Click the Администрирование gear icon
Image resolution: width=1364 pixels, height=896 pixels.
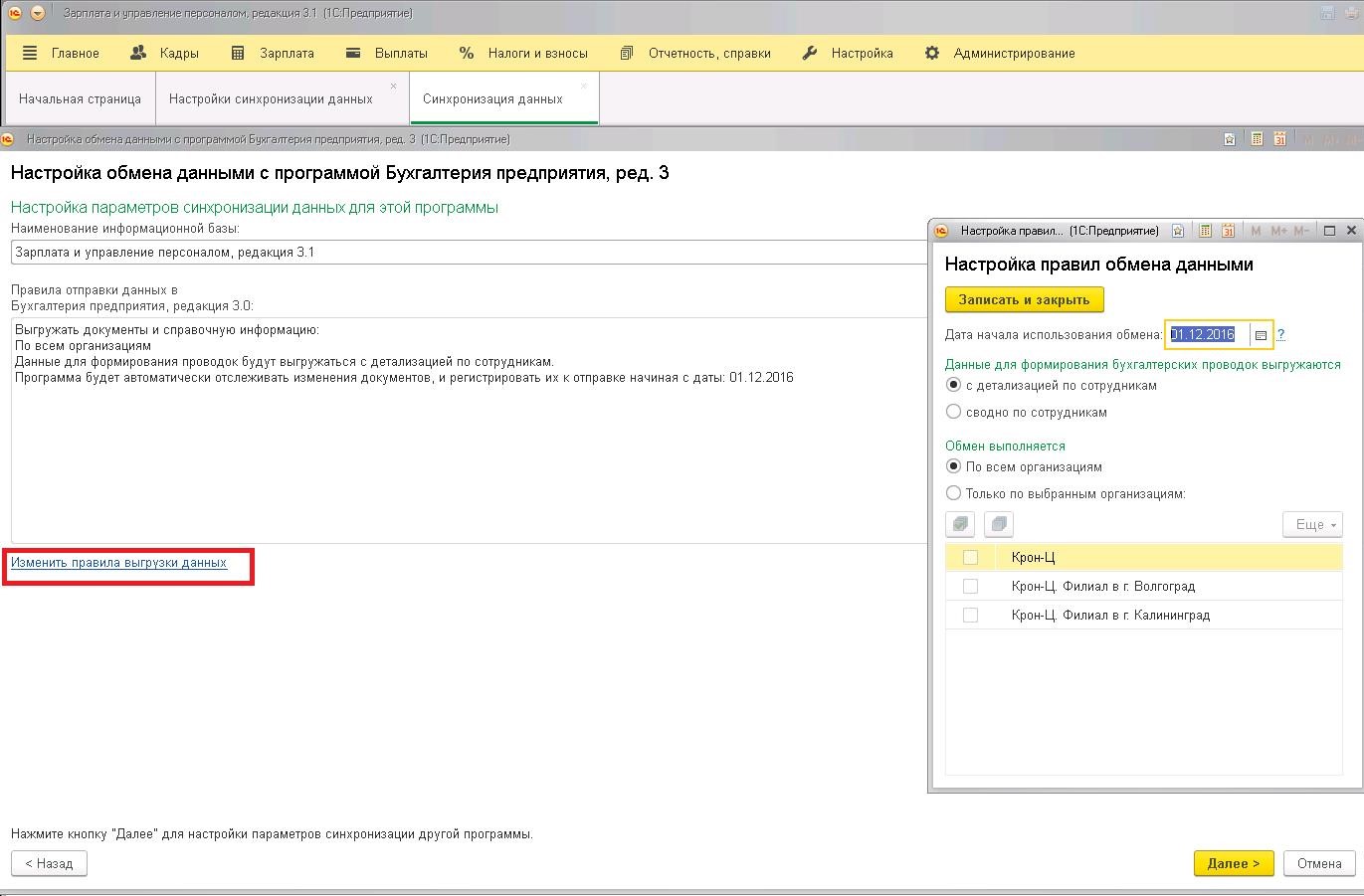pos(932,53)
